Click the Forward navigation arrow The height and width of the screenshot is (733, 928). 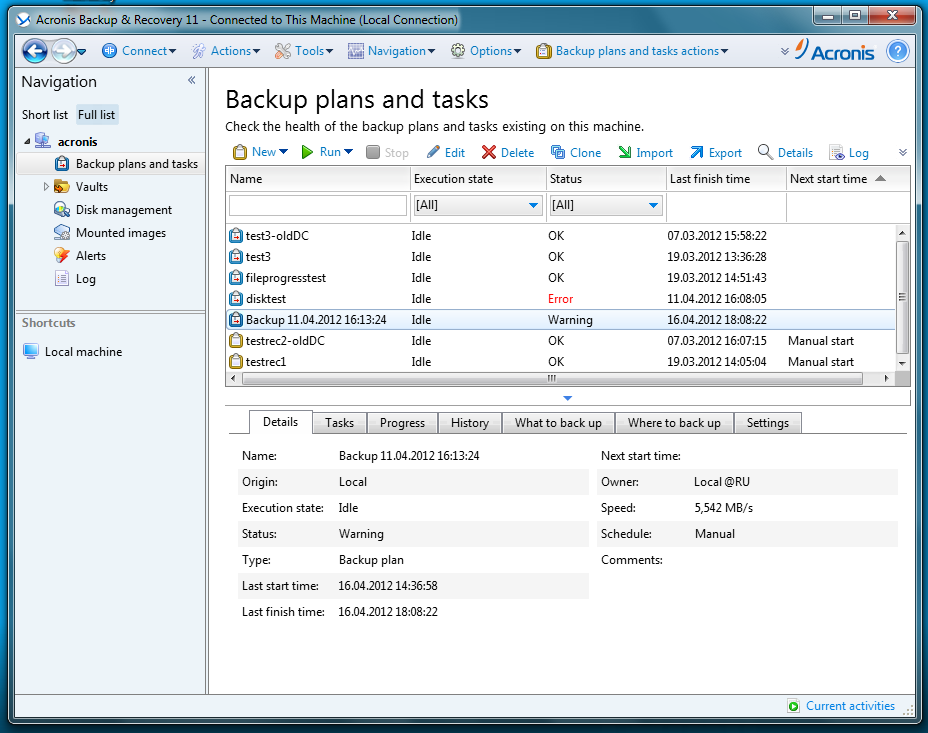click(63, 51)
